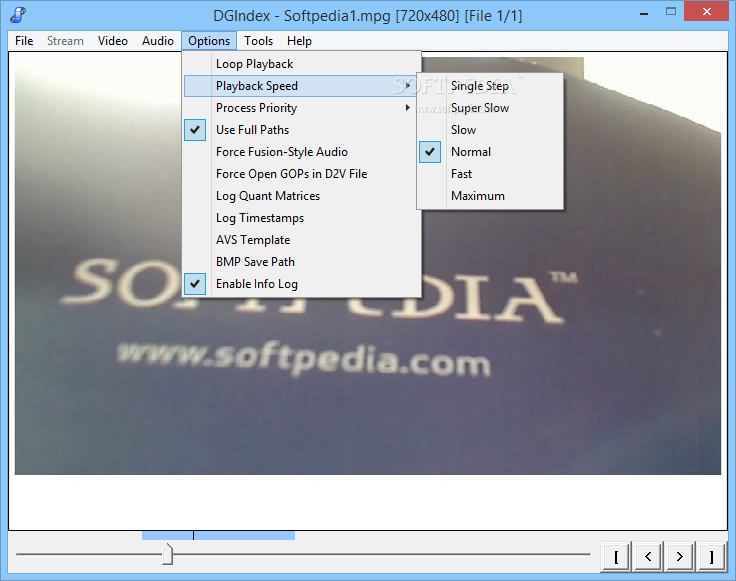
Task: Toggle Use Full Paths option
Action: pos(302,130)
